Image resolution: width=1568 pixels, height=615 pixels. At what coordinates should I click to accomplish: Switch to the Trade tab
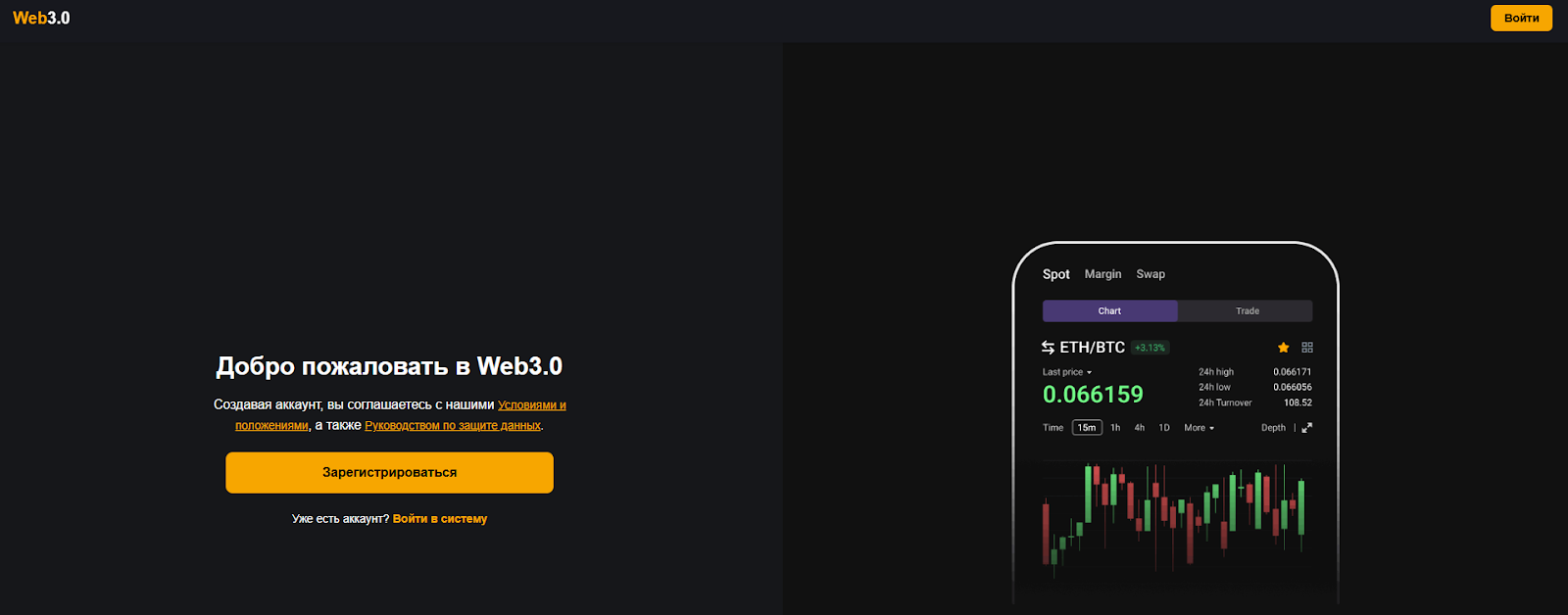(x=1247, y=311)
